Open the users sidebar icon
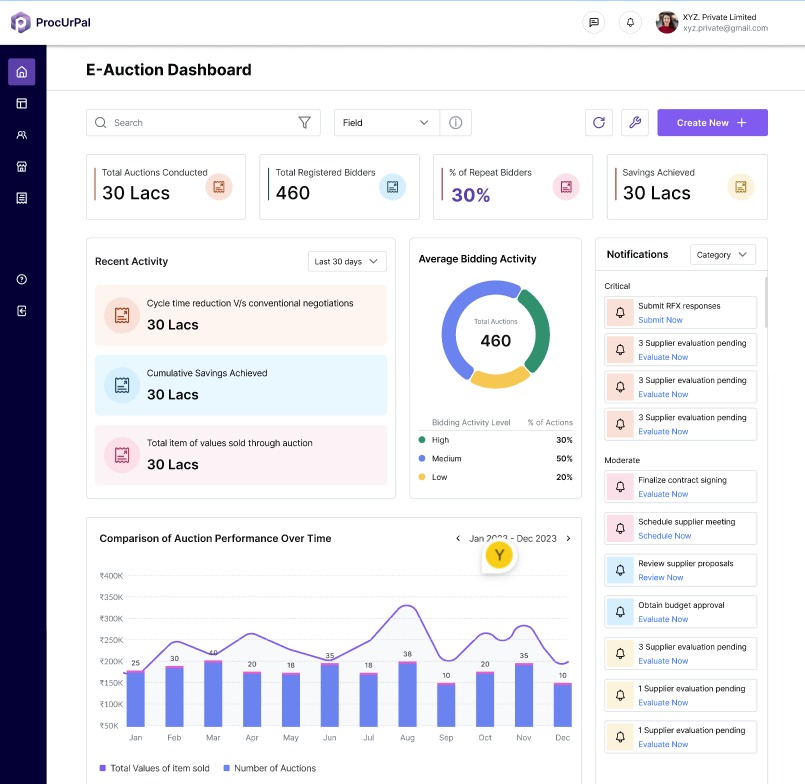Viewport: 805px width, 784px height. pyautogui.click(x=22, y=135)
